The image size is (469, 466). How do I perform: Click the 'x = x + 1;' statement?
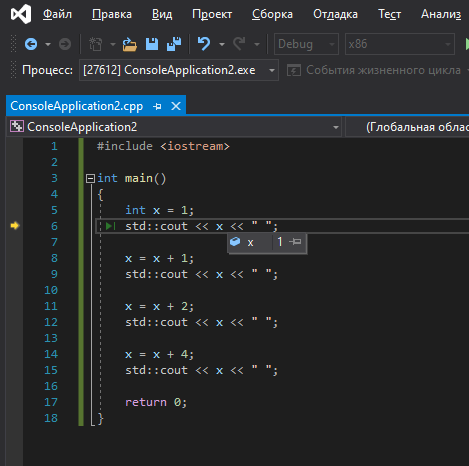tap(159, 258)
